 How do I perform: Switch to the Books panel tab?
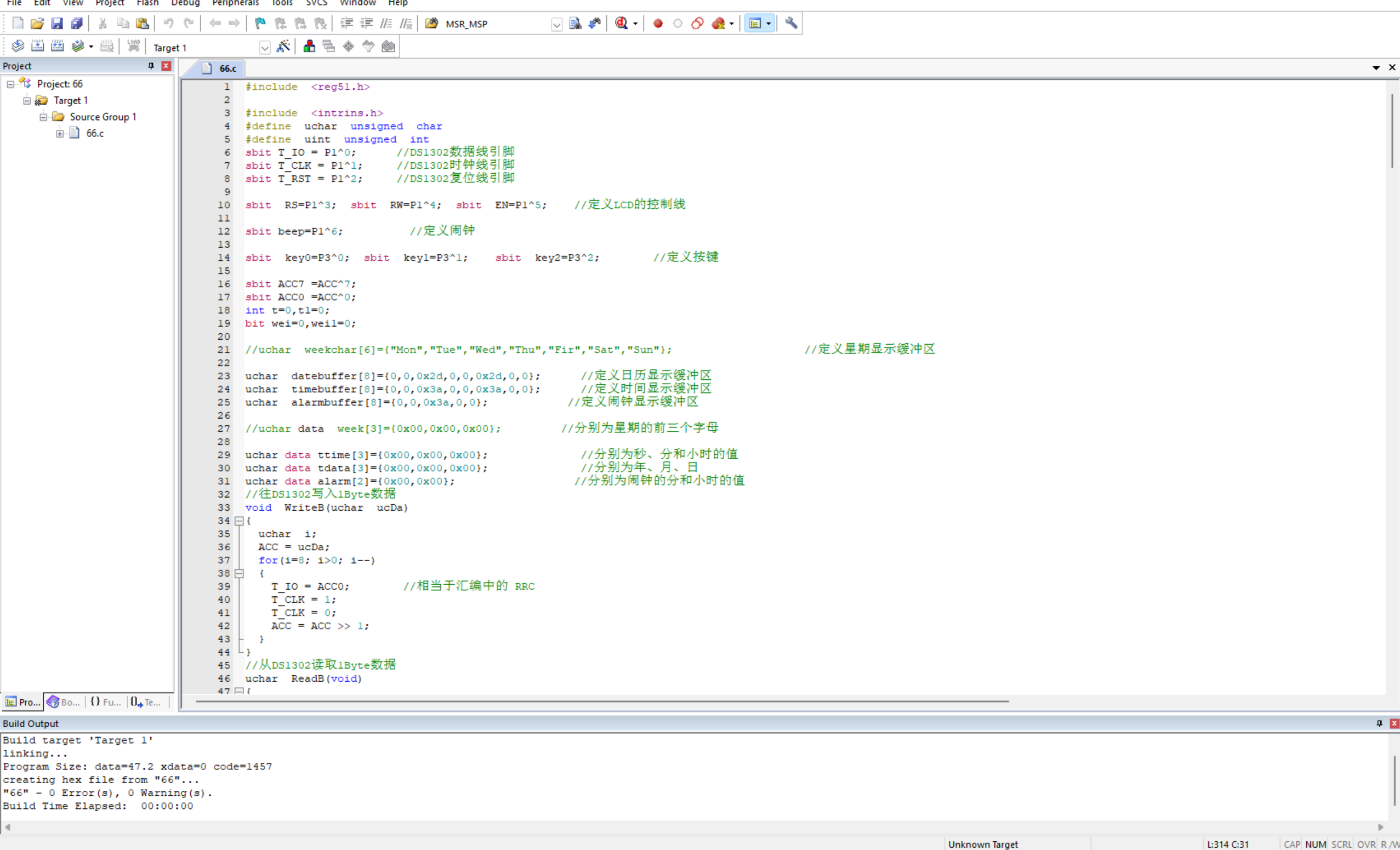point(64,702)
